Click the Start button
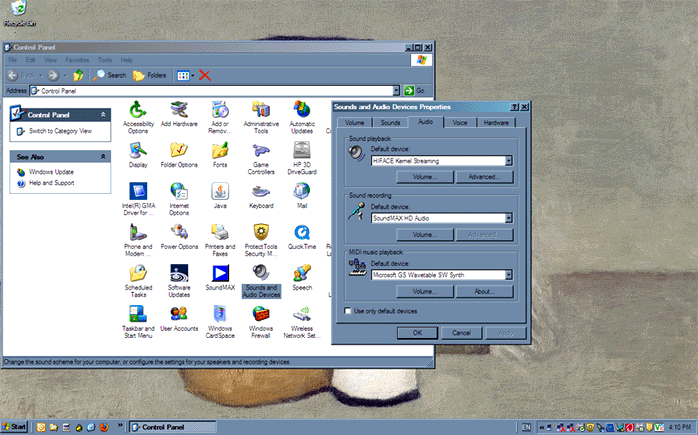This screenshot has height=435, width=698. pyautogui.click(x=14, y=427)
